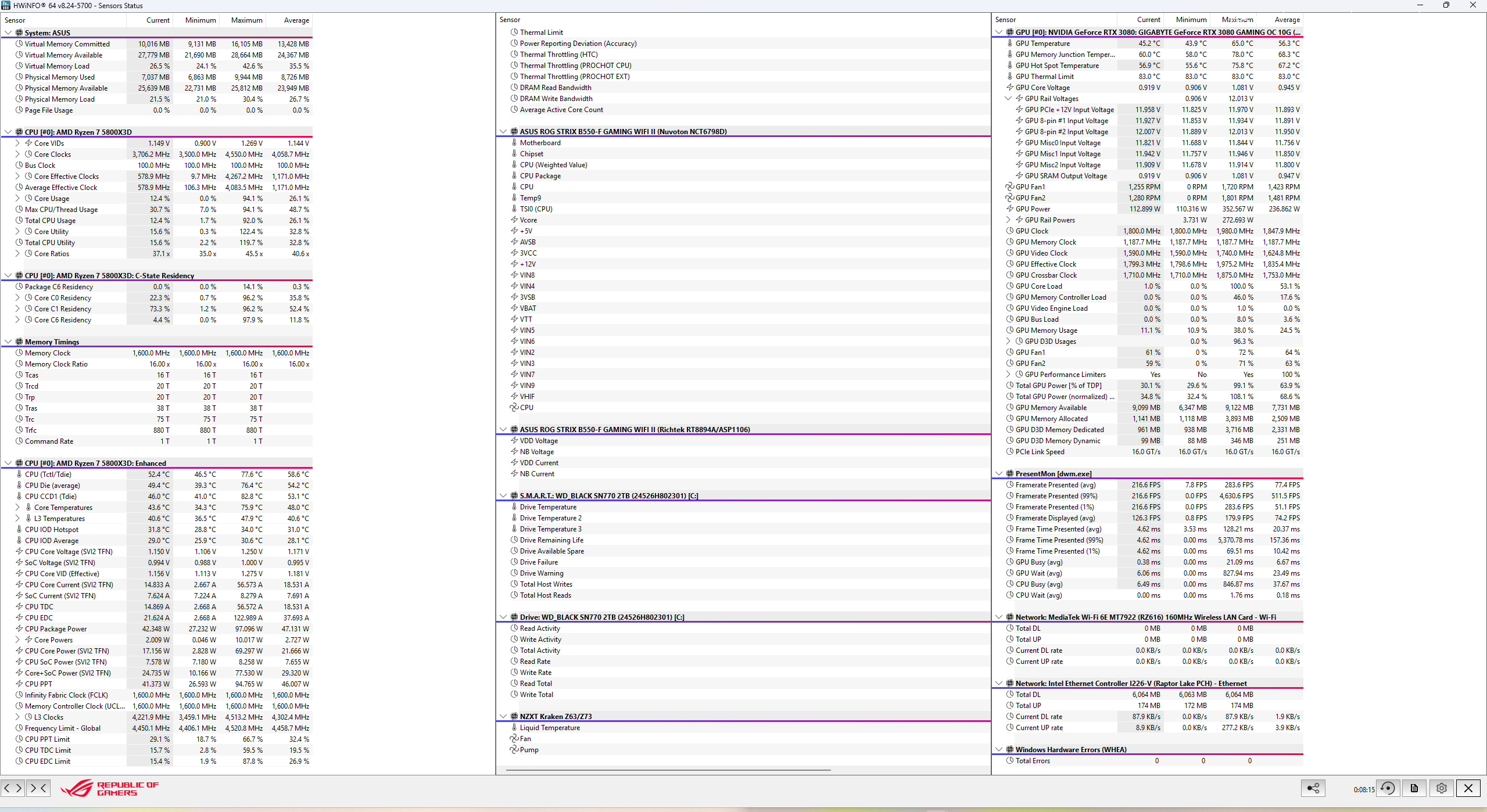1487x812 pixels.
Task: Click the shrink columns arrows button
Action: coord(38,788)
